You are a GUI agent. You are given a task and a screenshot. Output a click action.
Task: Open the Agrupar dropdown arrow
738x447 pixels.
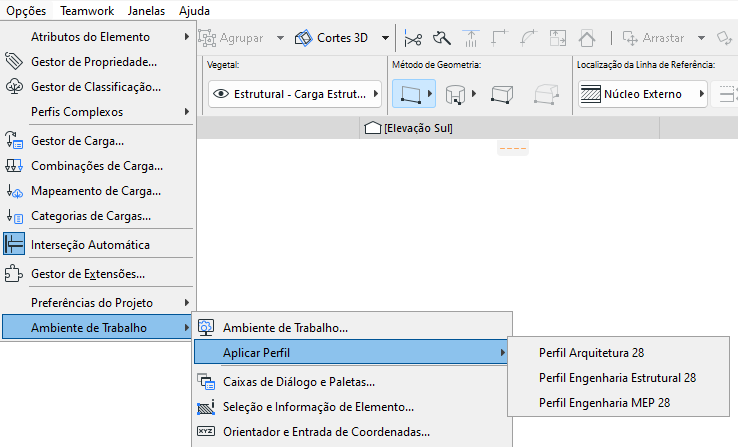(x=280, y=38)
